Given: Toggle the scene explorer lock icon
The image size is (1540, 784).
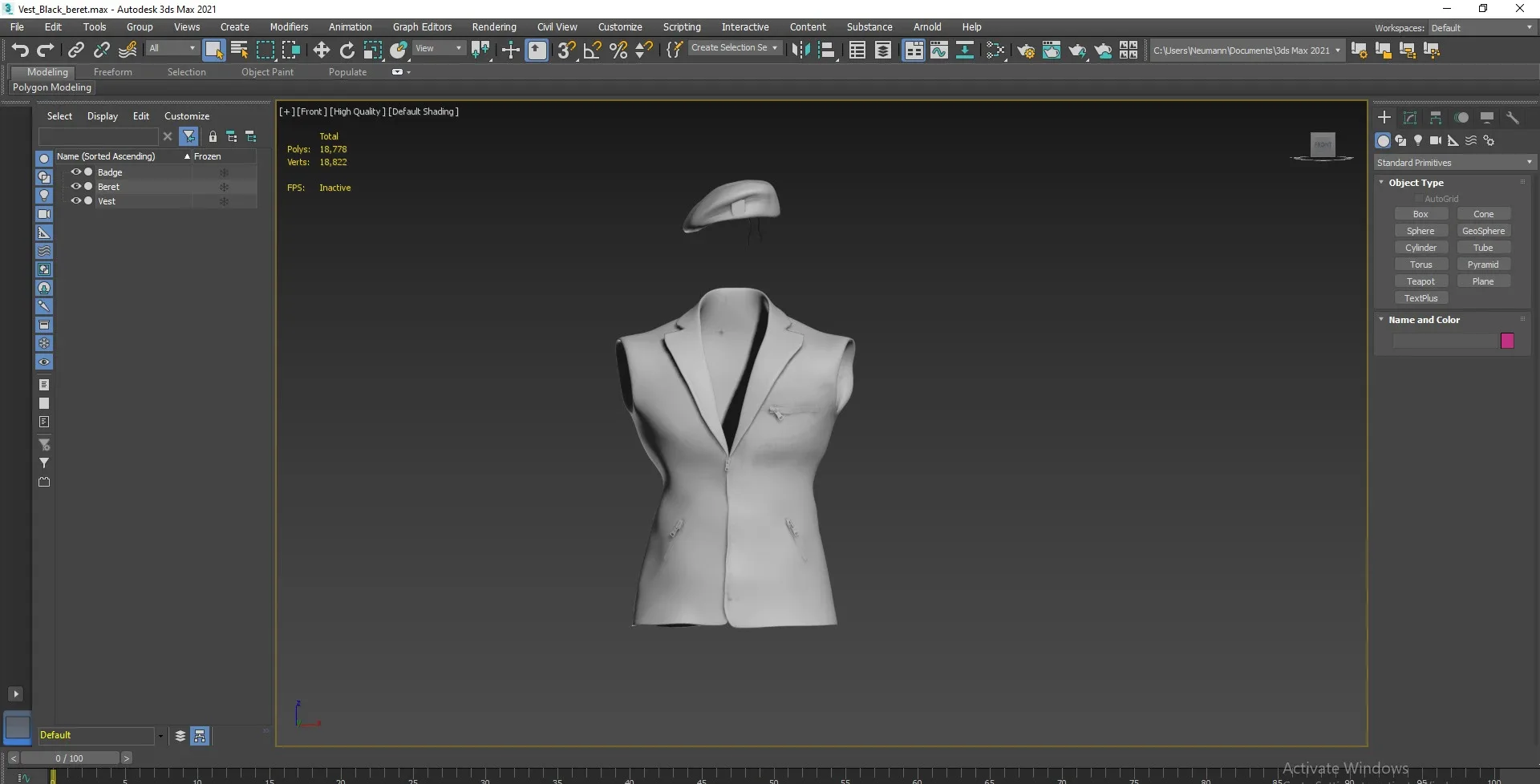Looking at the screenshot, I should 213,136.
